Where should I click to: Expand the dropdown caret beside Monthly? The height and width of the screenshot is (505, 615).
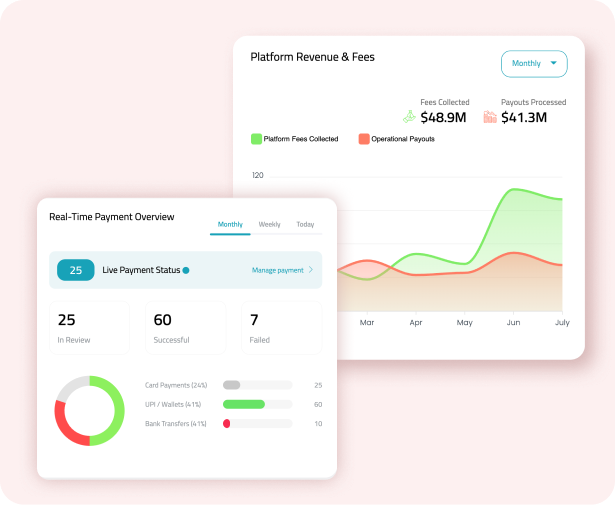coord(554,63)
